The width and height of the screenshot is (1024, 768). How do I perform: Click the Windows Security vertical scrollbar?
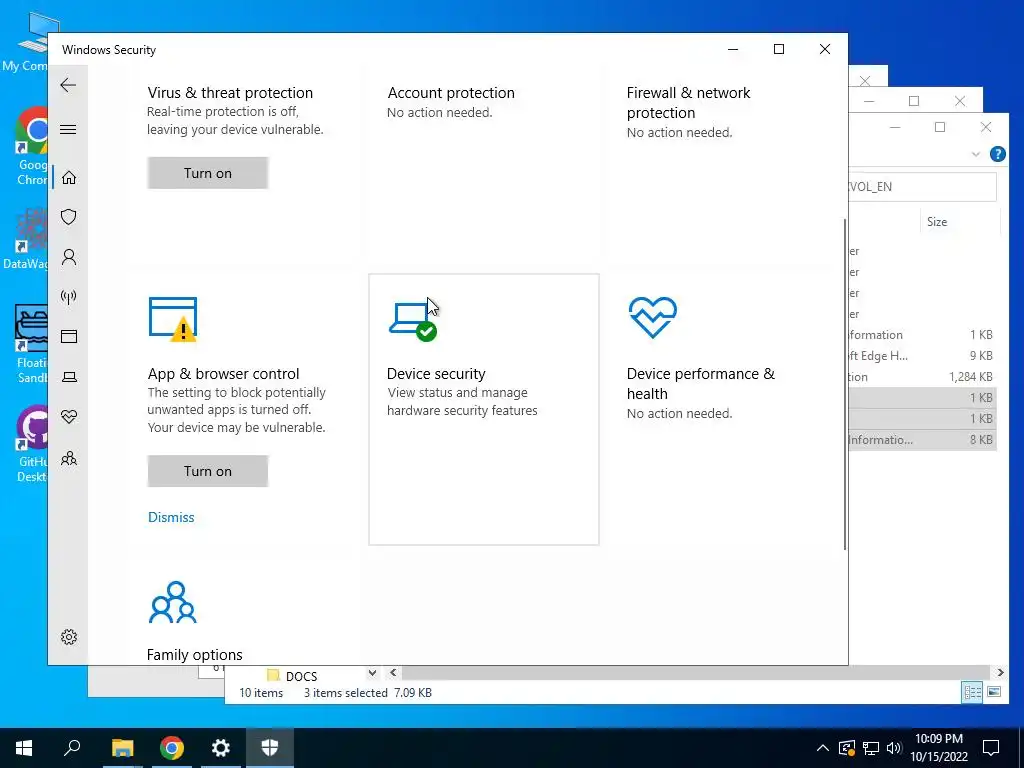[x=844, y=384]
